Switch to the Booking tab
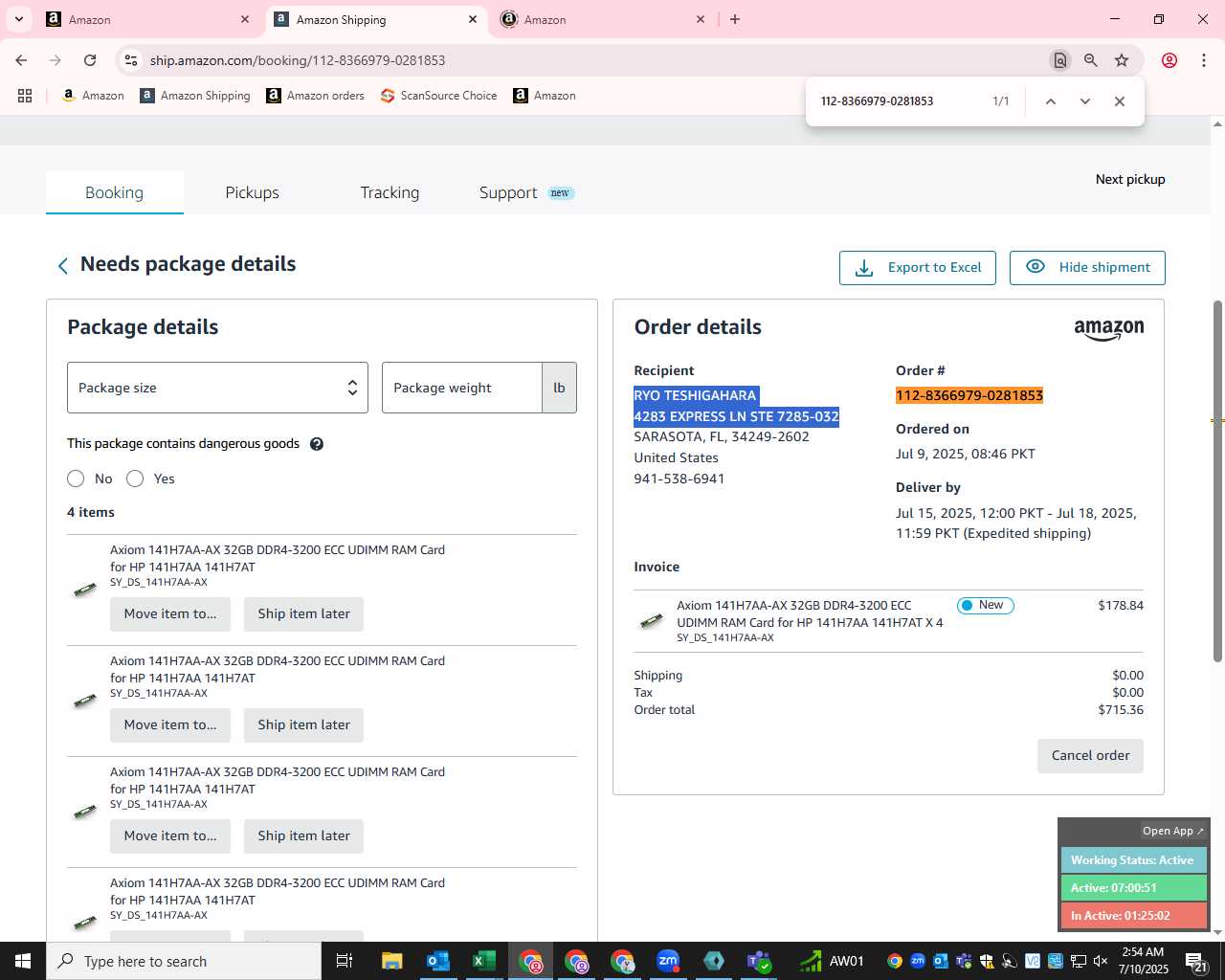 tap(114, 192)
